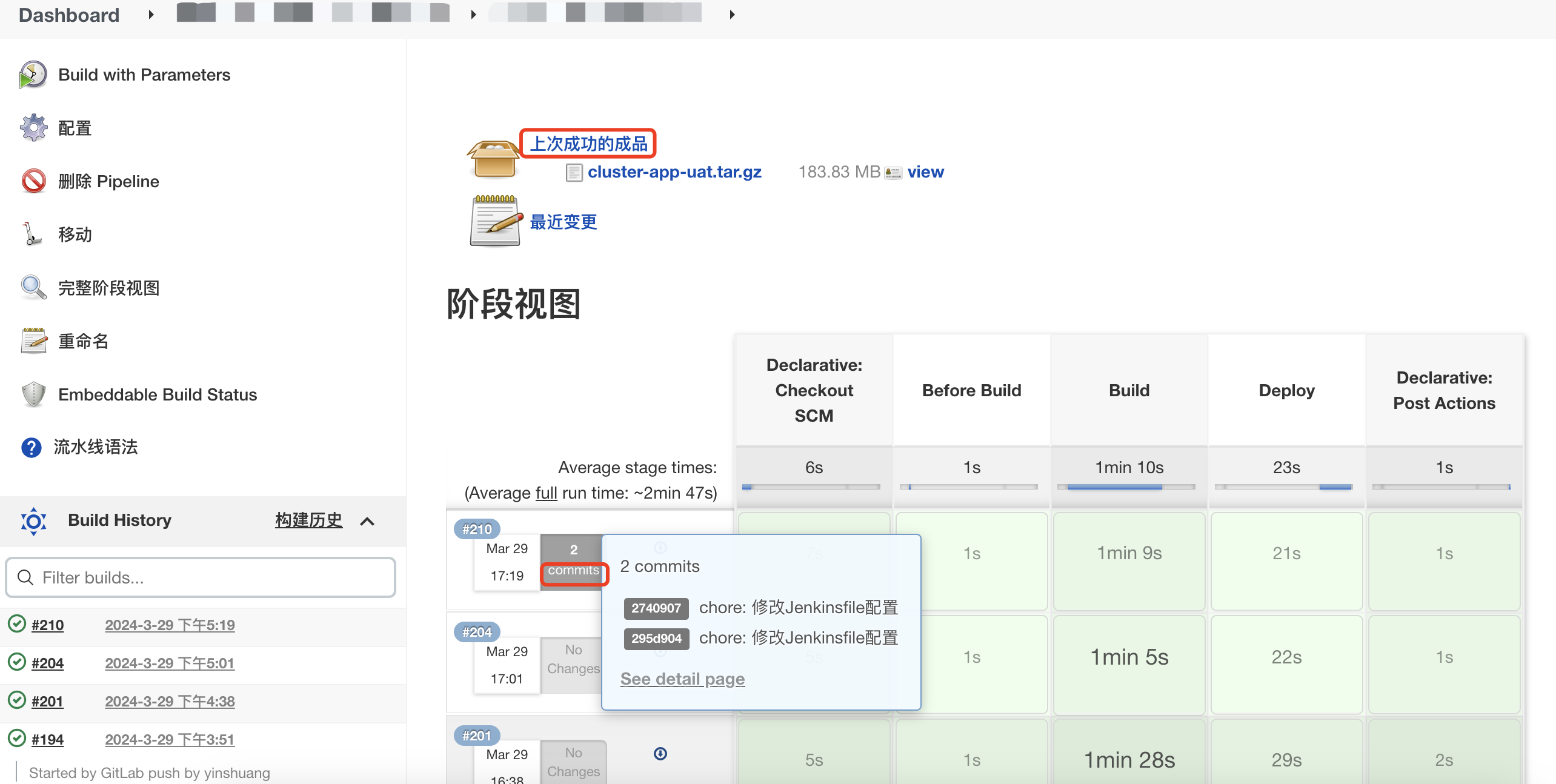Download cluster-app-uat.tar.gz artifact

pyautogui.click(x=674, y=172)
